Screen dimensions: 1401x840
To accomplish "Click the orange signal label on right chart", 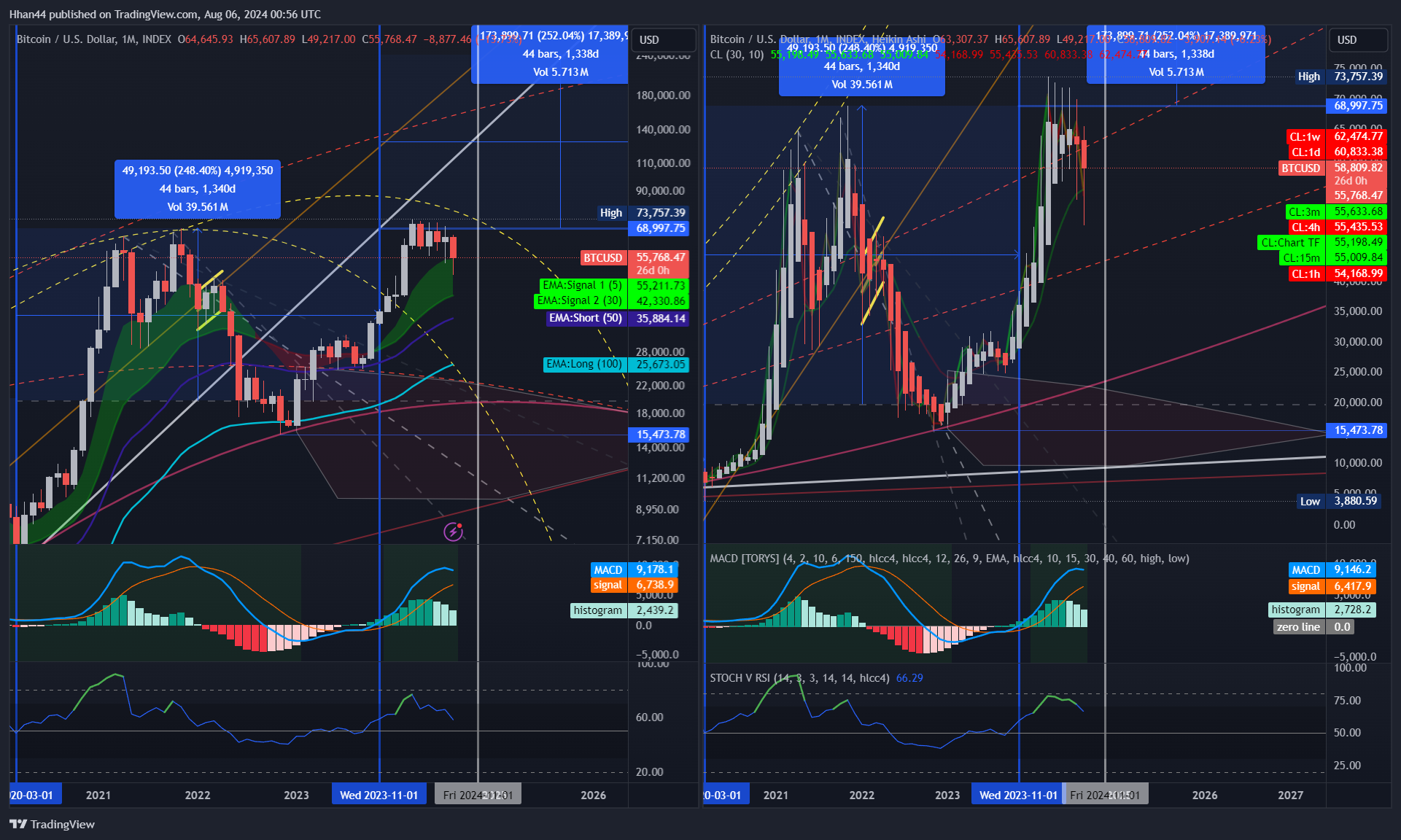I will pos(1306,586).
